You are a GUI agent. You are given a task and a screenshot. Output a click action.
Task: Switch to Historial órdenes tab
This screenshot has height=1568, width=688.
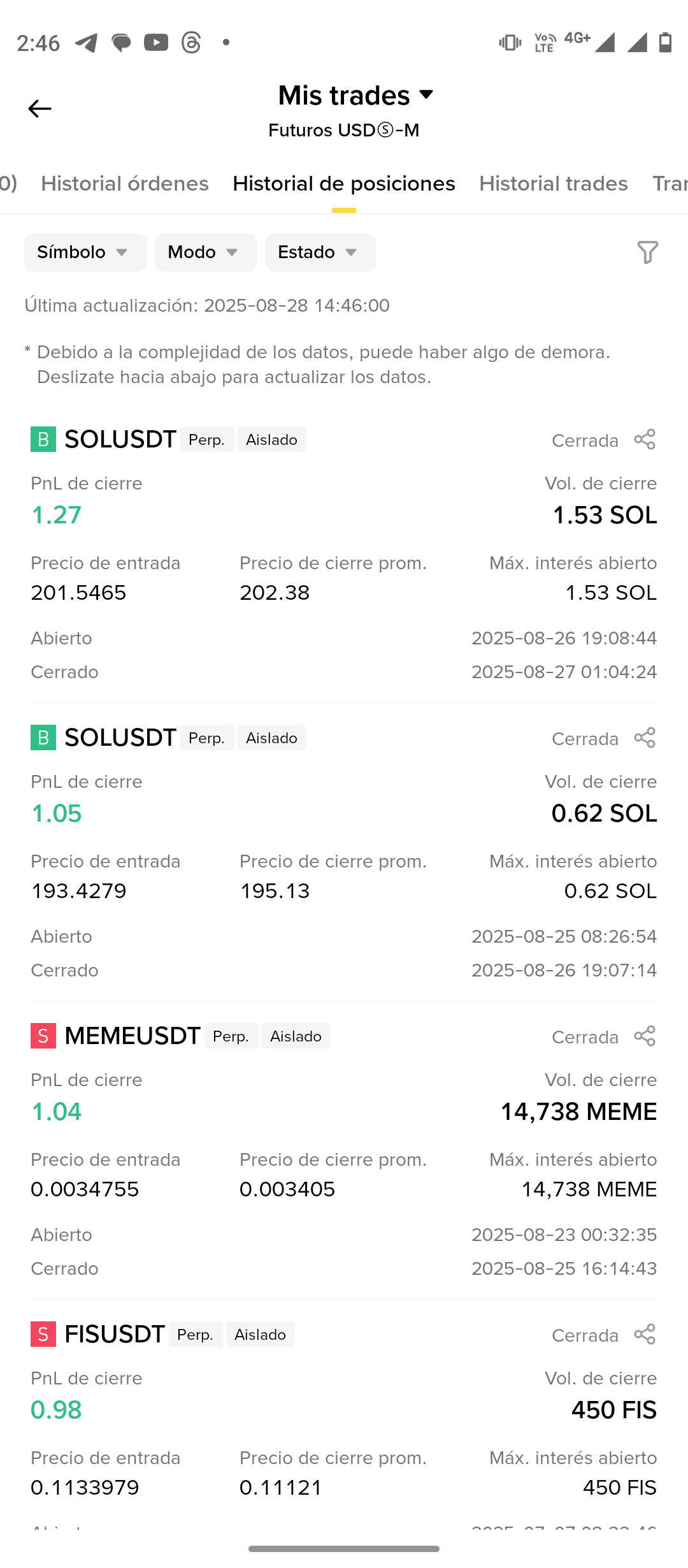click(125, 184)
